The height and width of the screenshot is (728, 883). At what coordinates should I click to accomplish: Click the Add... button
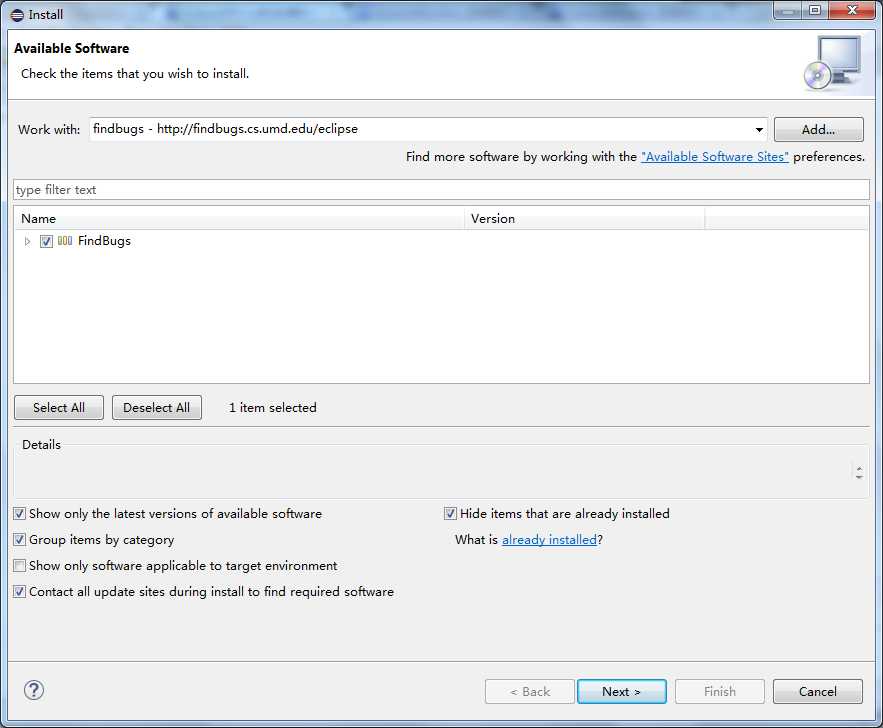[818, 129]
